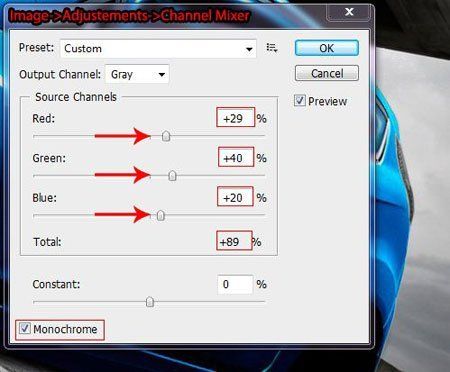Click the Preset label
The image size is (450, 372).
pos(36,48)
